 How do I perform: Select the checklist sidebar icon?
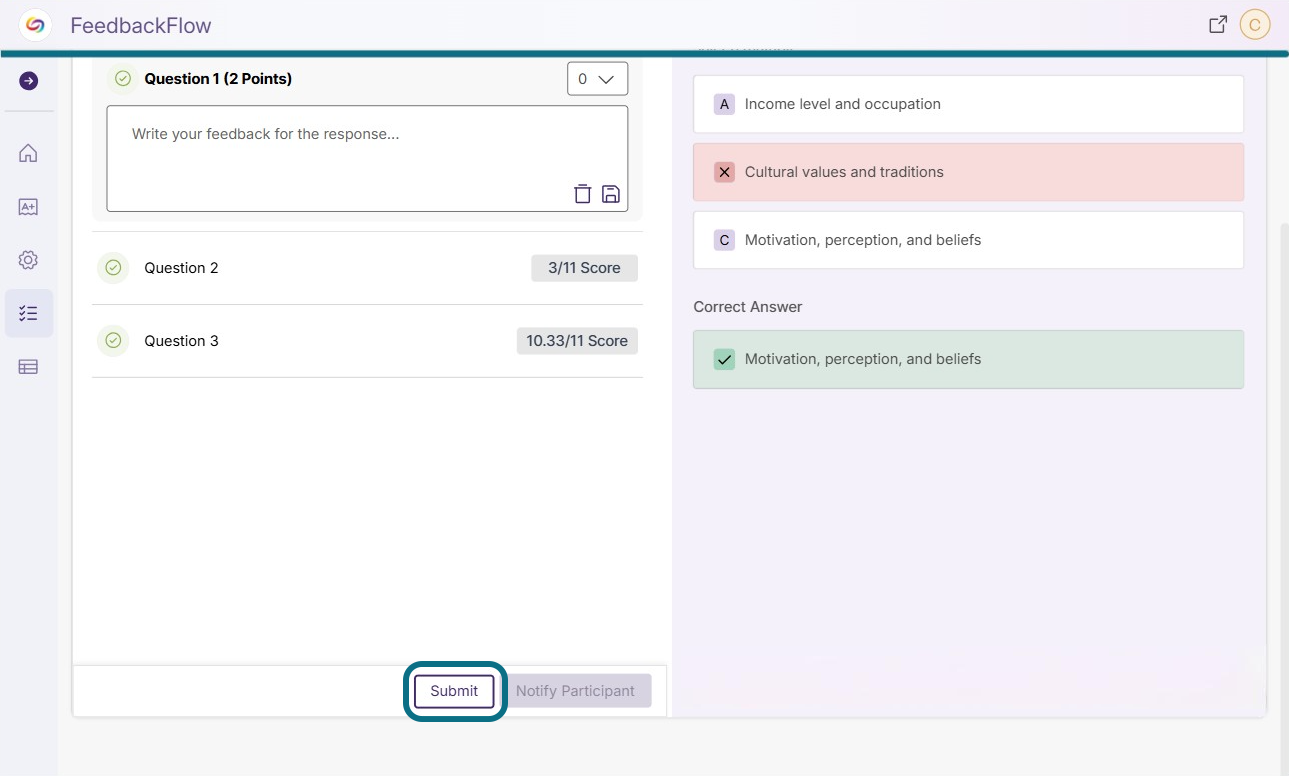[x=28, y=313]
